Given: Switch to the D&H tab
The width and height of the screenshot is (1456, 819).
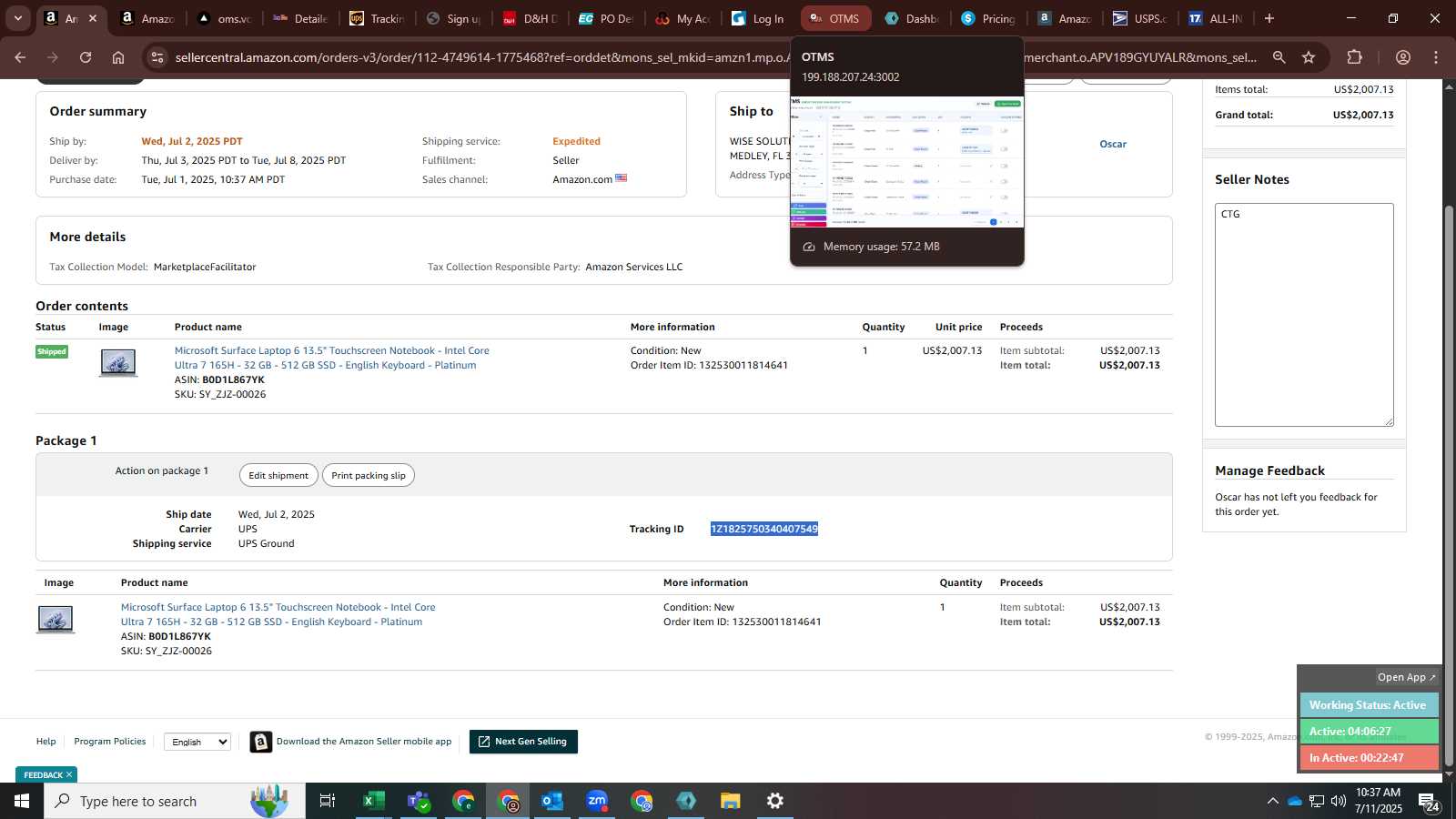Looking at the screenshot, I should coord(531,18).
